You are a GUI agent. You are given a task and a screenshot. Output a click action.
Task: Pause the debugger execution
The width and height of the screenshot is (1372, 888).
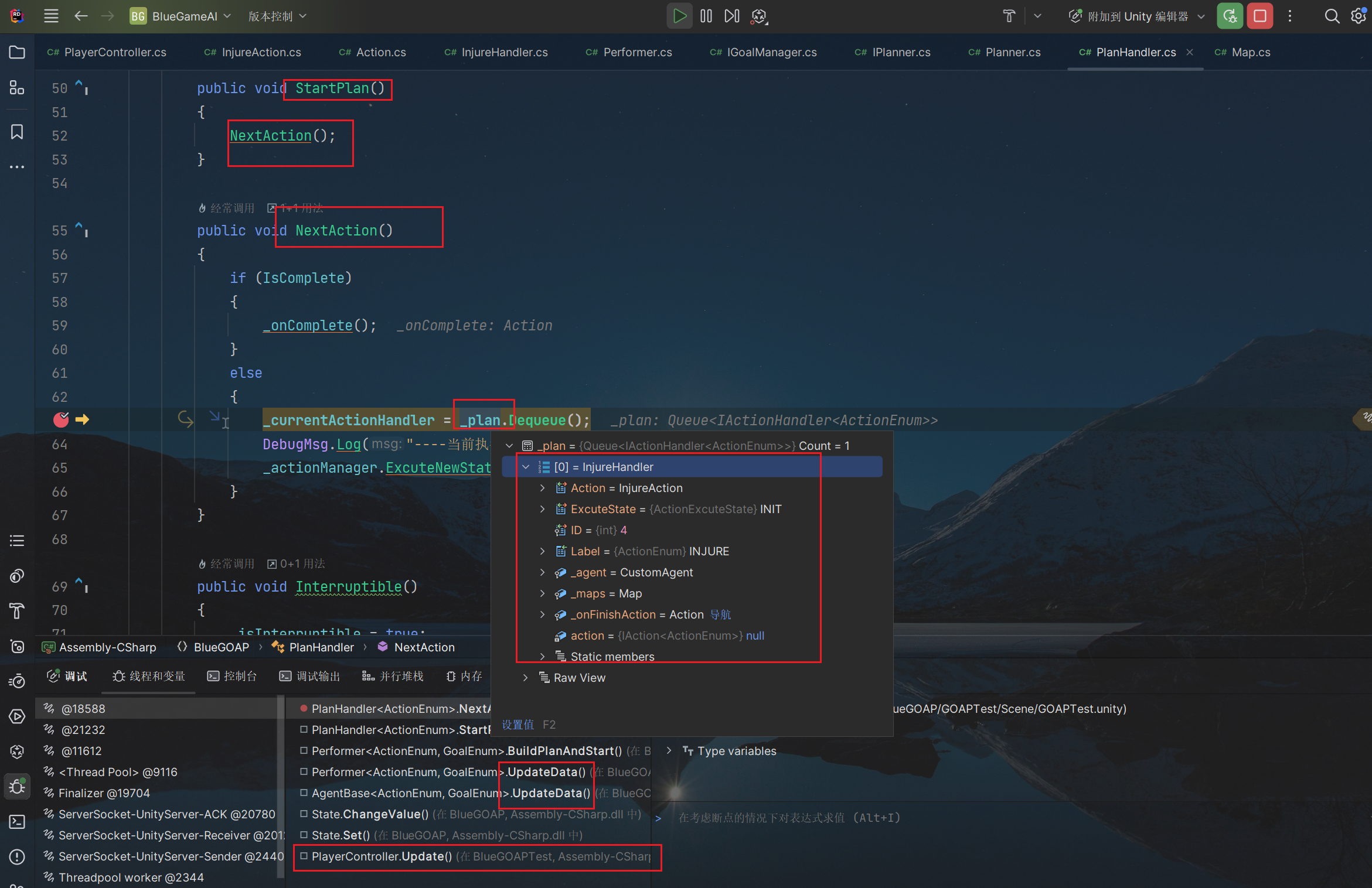tap(706, 16)
